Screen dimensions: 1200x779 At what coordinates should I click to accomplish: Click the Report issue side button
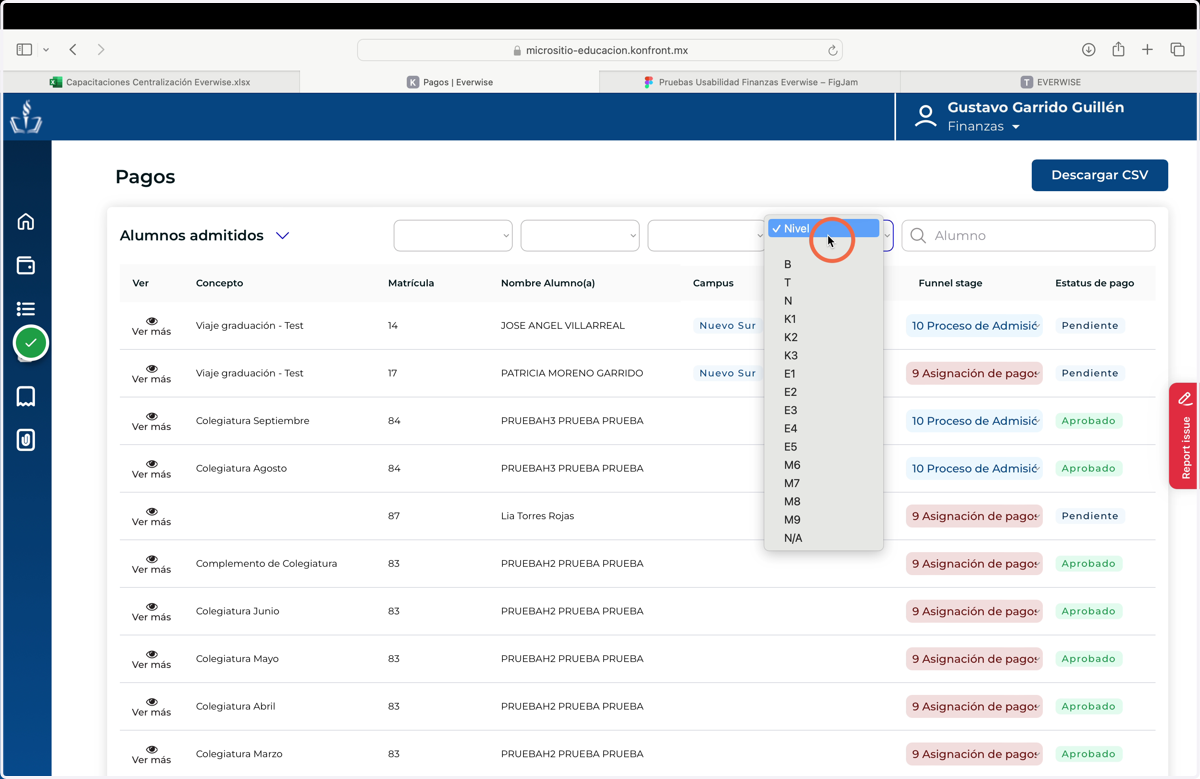[1184, 436]
